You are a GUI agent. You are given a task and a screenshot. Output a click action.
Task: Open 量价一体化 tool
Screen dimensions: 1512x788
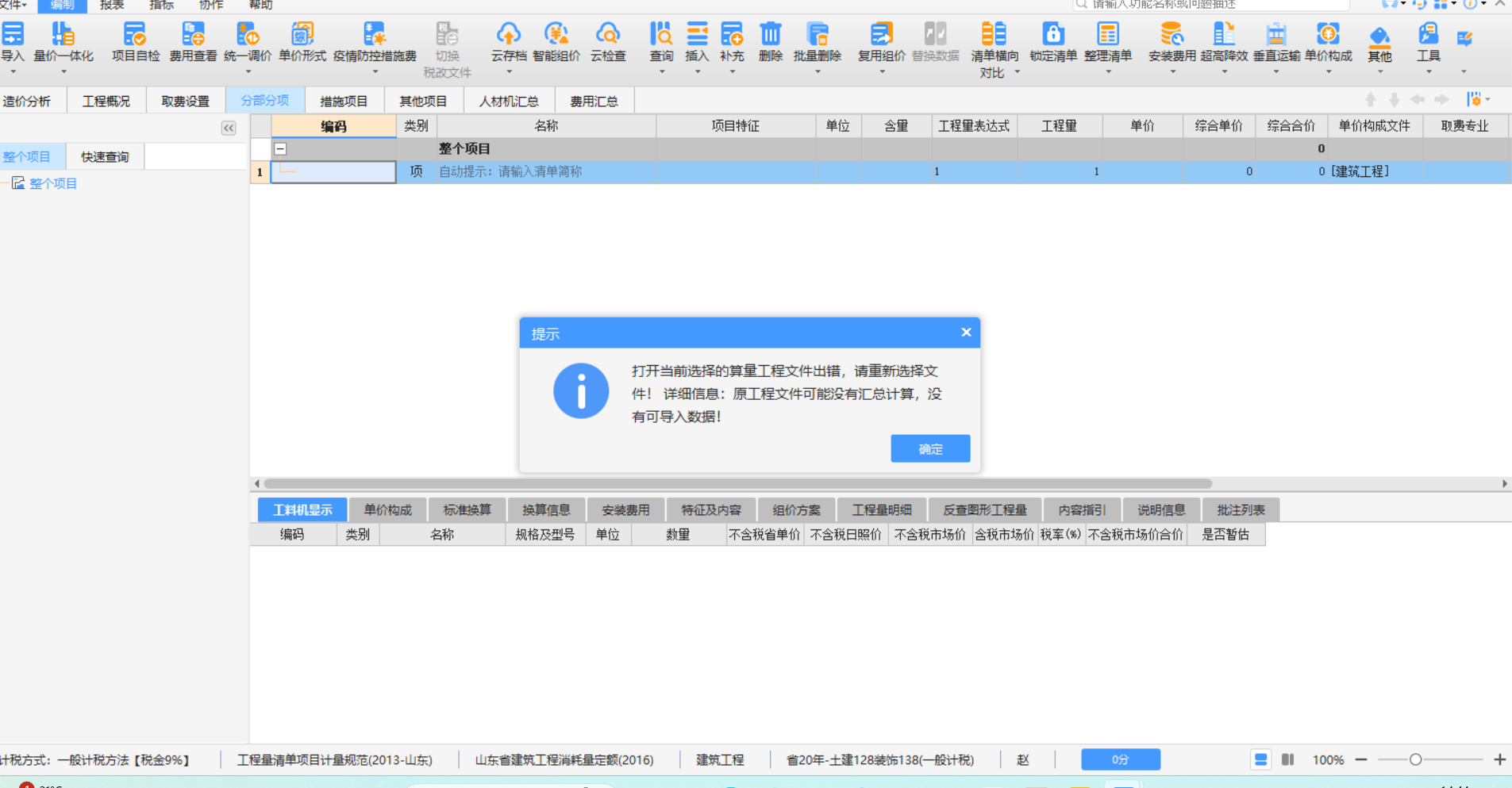(63, 41)
